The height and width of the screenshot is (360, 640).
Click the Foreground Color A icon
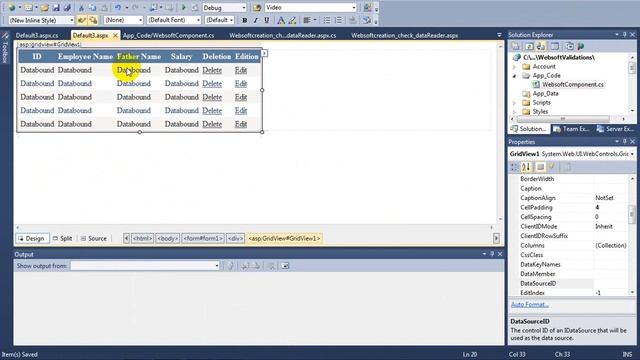tap(281, 20)
